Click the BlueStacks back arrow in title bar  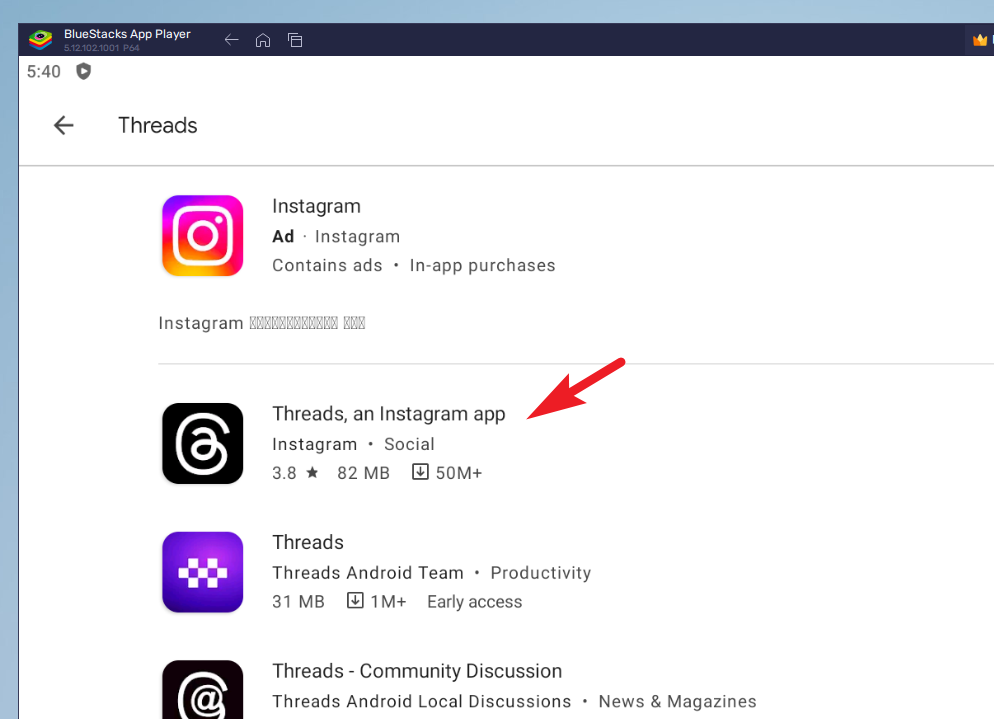231,40
